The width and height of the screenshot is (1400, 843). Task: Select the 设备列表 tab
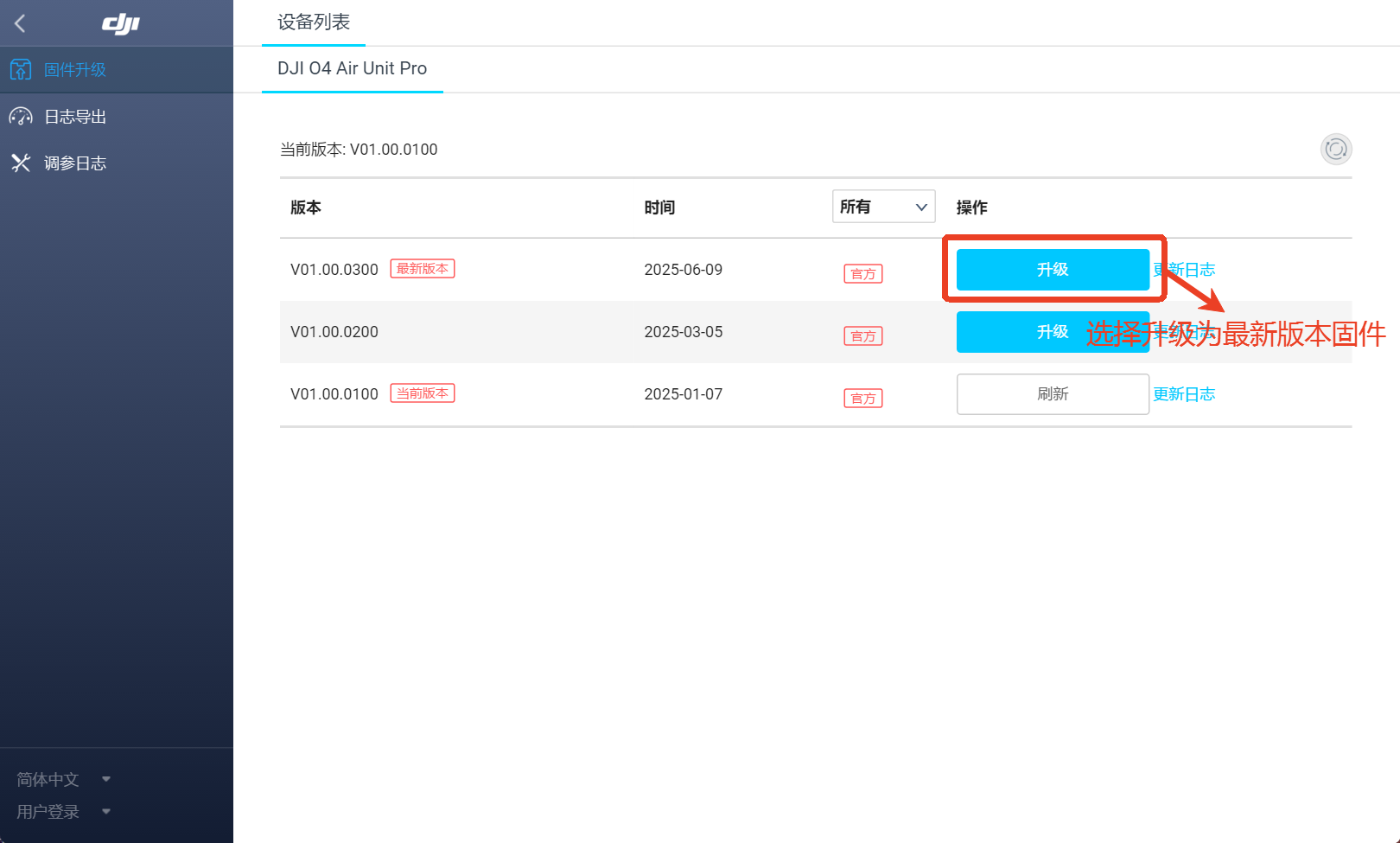click(313, 22)
